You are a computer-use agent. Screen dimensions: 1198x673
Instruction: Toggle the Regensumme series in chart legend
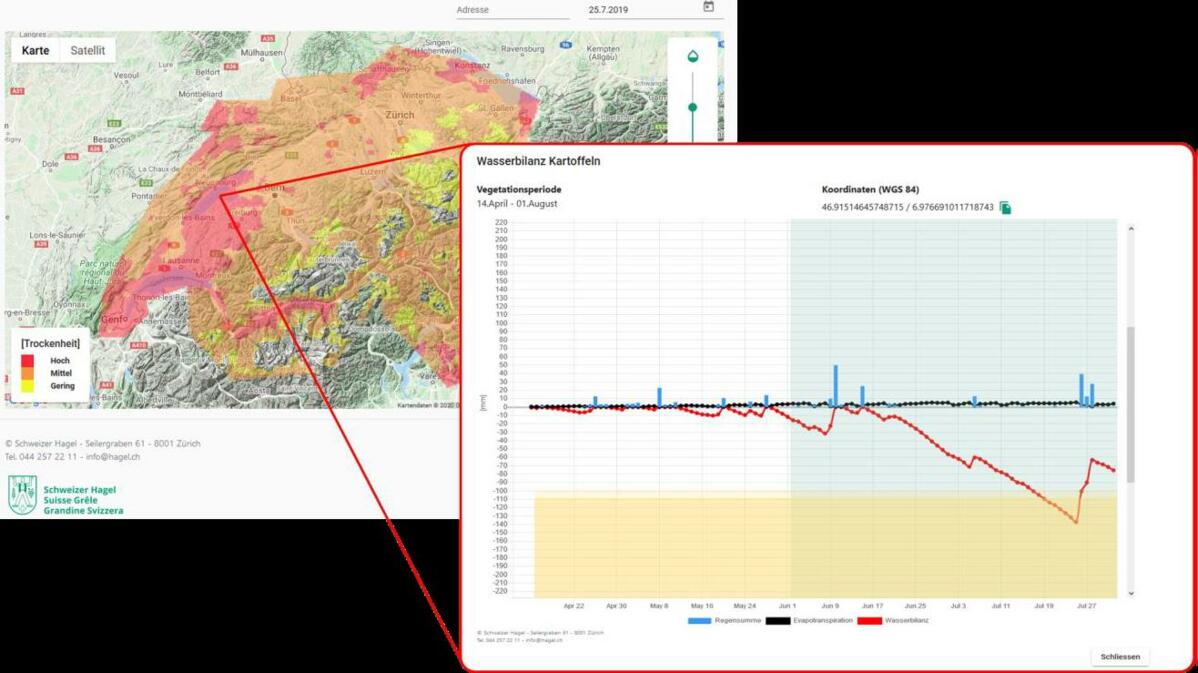click(x=710, y=621)
